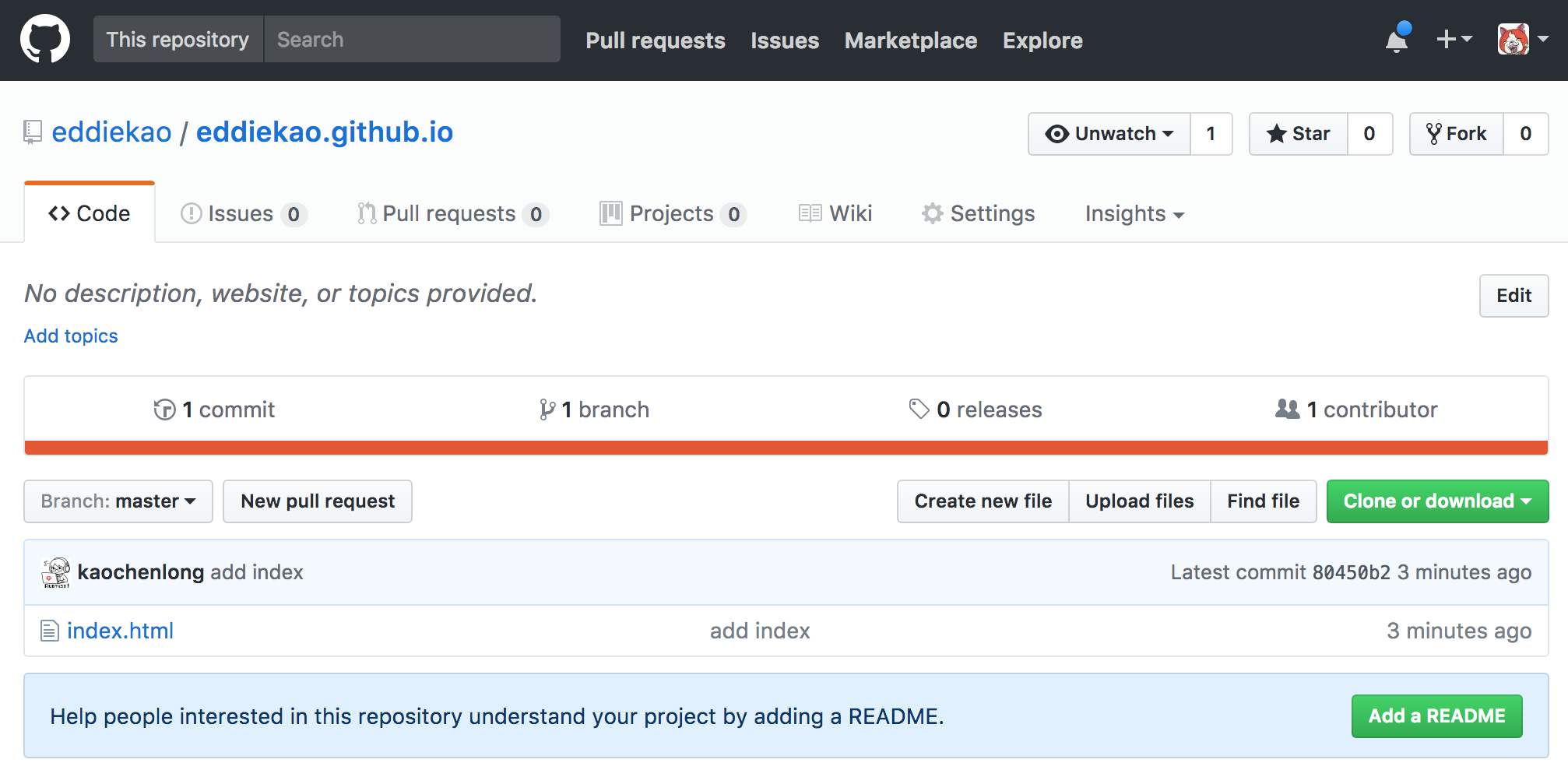The image size is (1568, 777).
Task: Open the notifications bell
Action: click(x=1397, y=41)
